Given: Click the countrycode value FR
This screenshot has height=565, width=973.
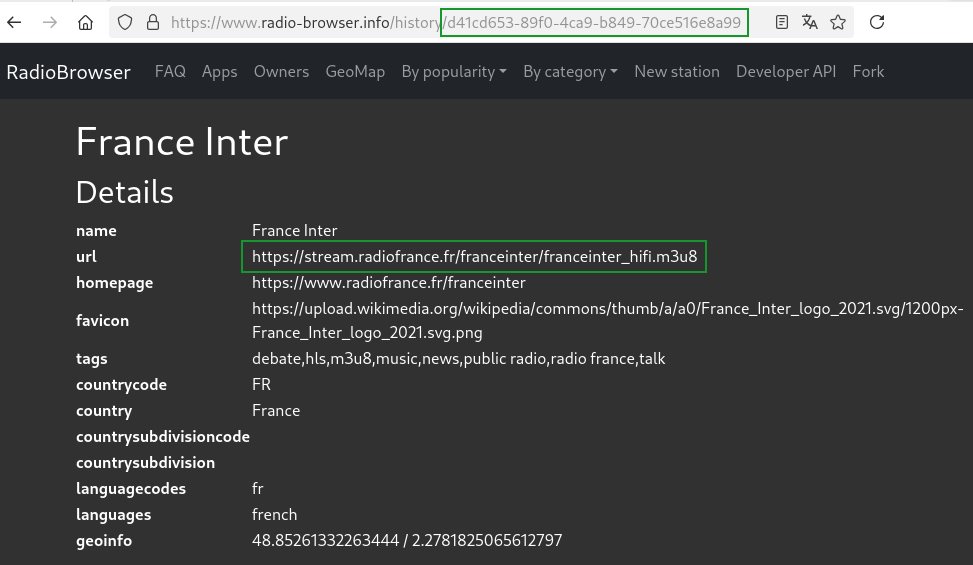Looking at the screenshot, I should 261,385.
